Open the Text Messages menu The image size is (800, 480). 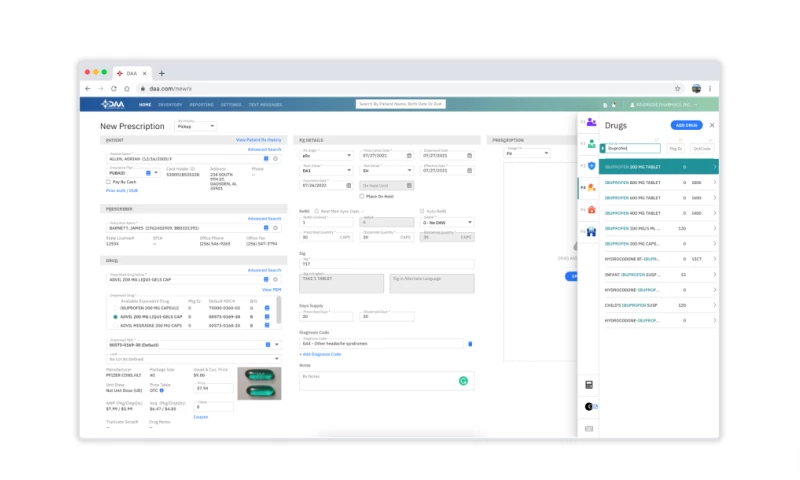265,104
